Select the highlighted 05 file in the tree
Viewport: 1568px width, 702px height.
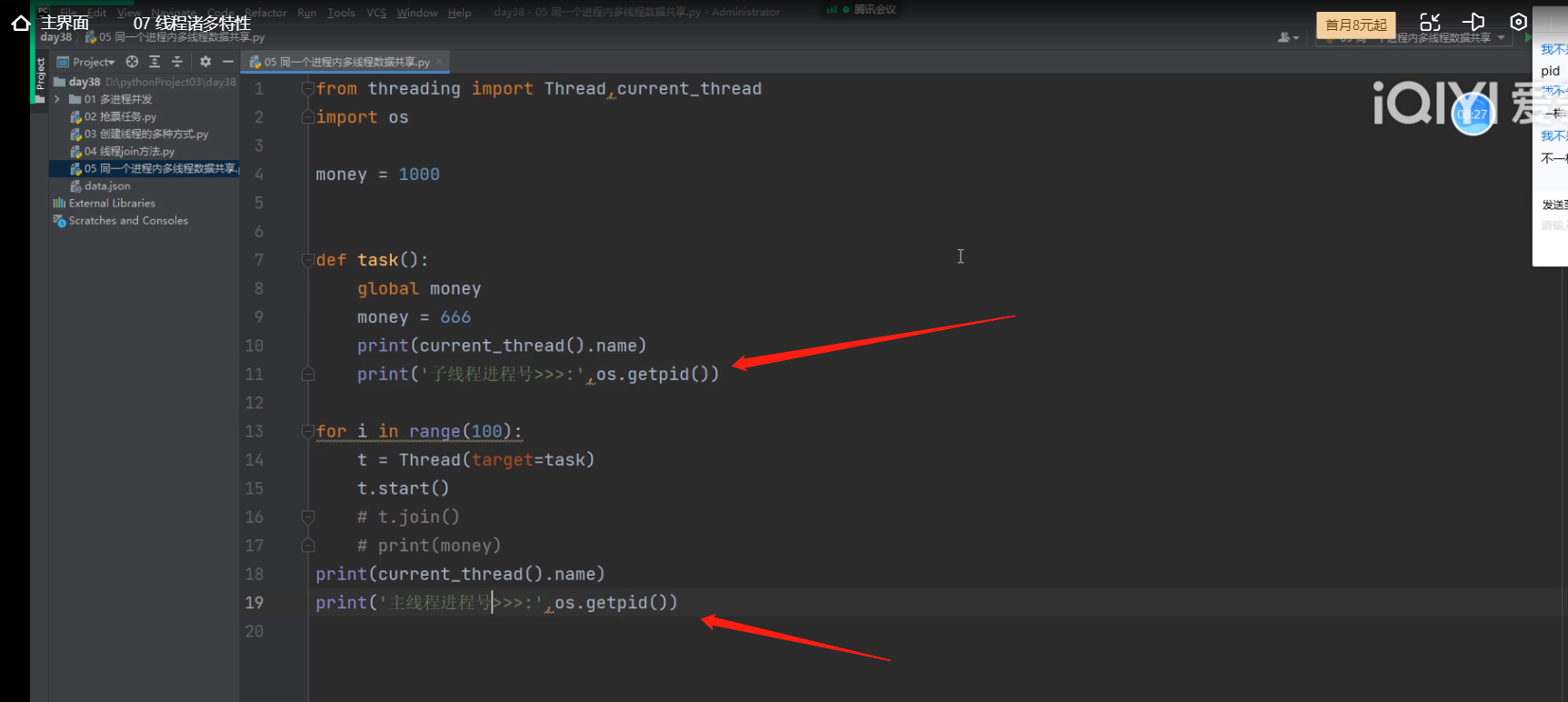pyautogui.click(x=145, y=168)
